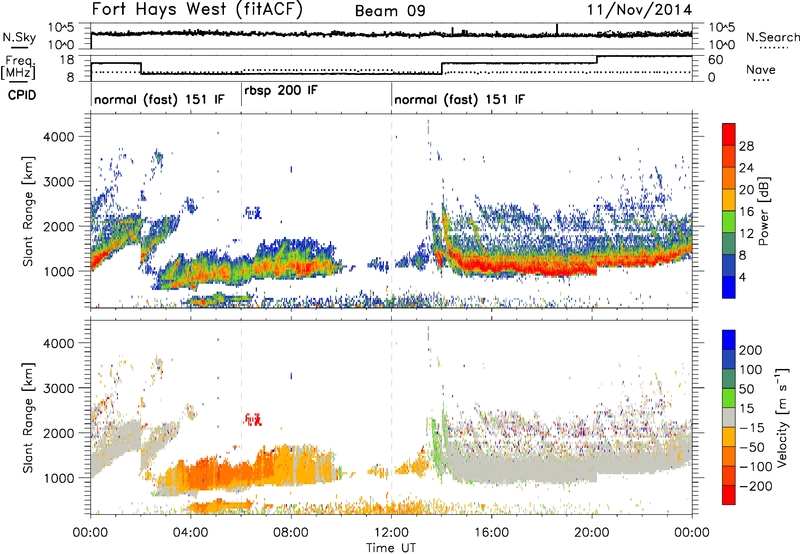800x554 pixels.
Task: Click the 'Nave' legend label
Action: pos(761,70)
